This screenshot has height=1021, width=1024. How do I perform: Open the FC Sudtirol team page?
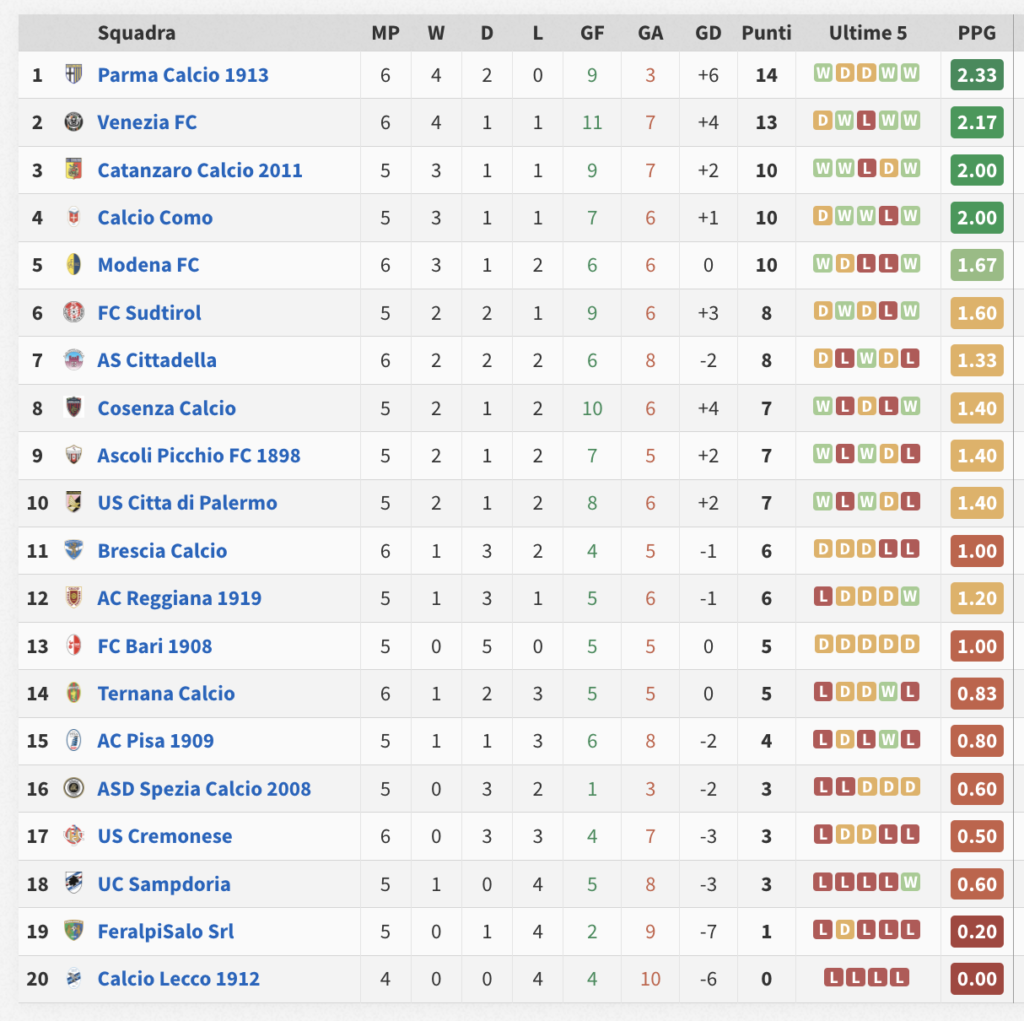(x=149, y=313)
